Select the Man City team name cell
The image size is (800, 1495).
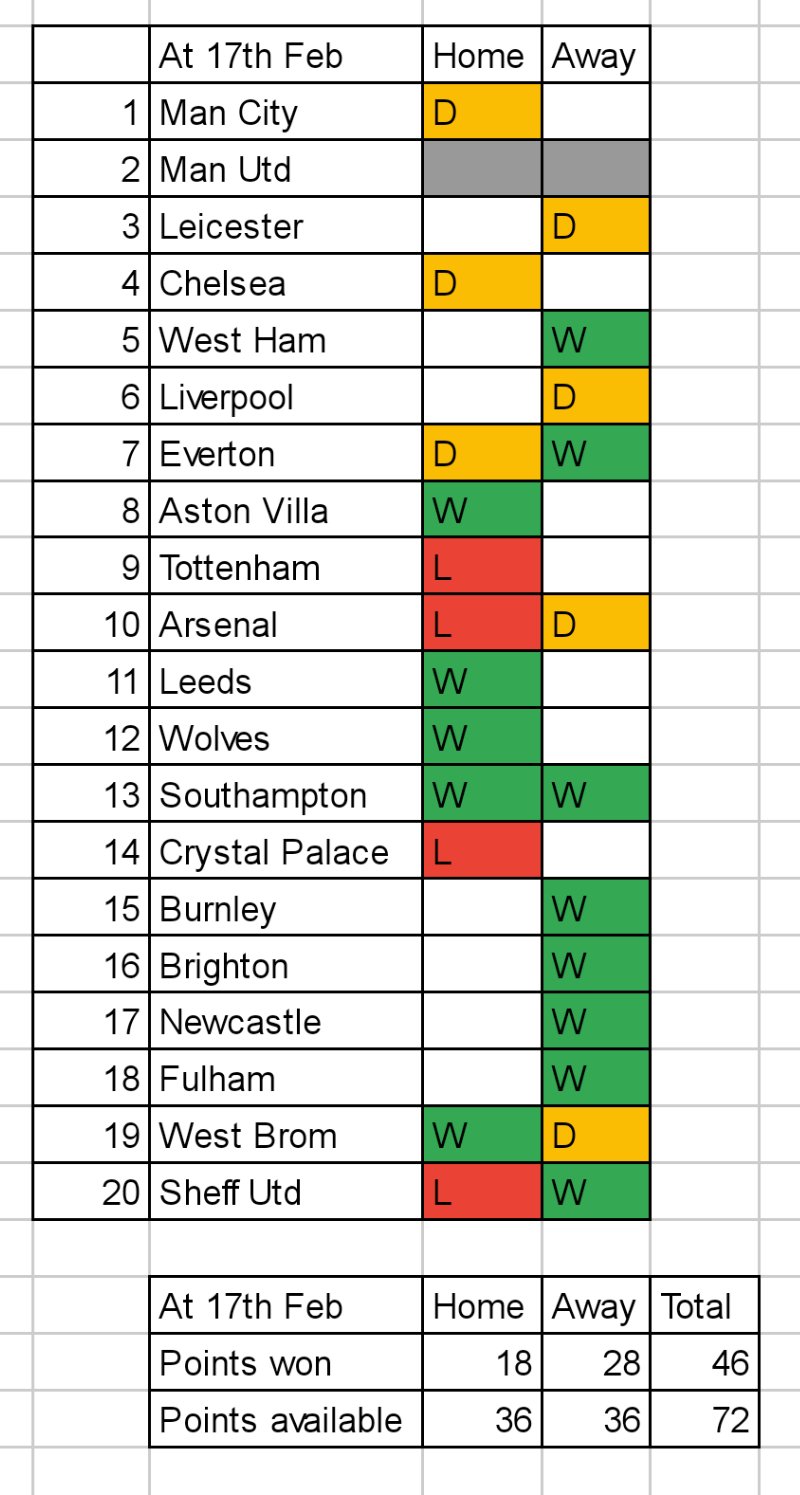coord(285,112)
